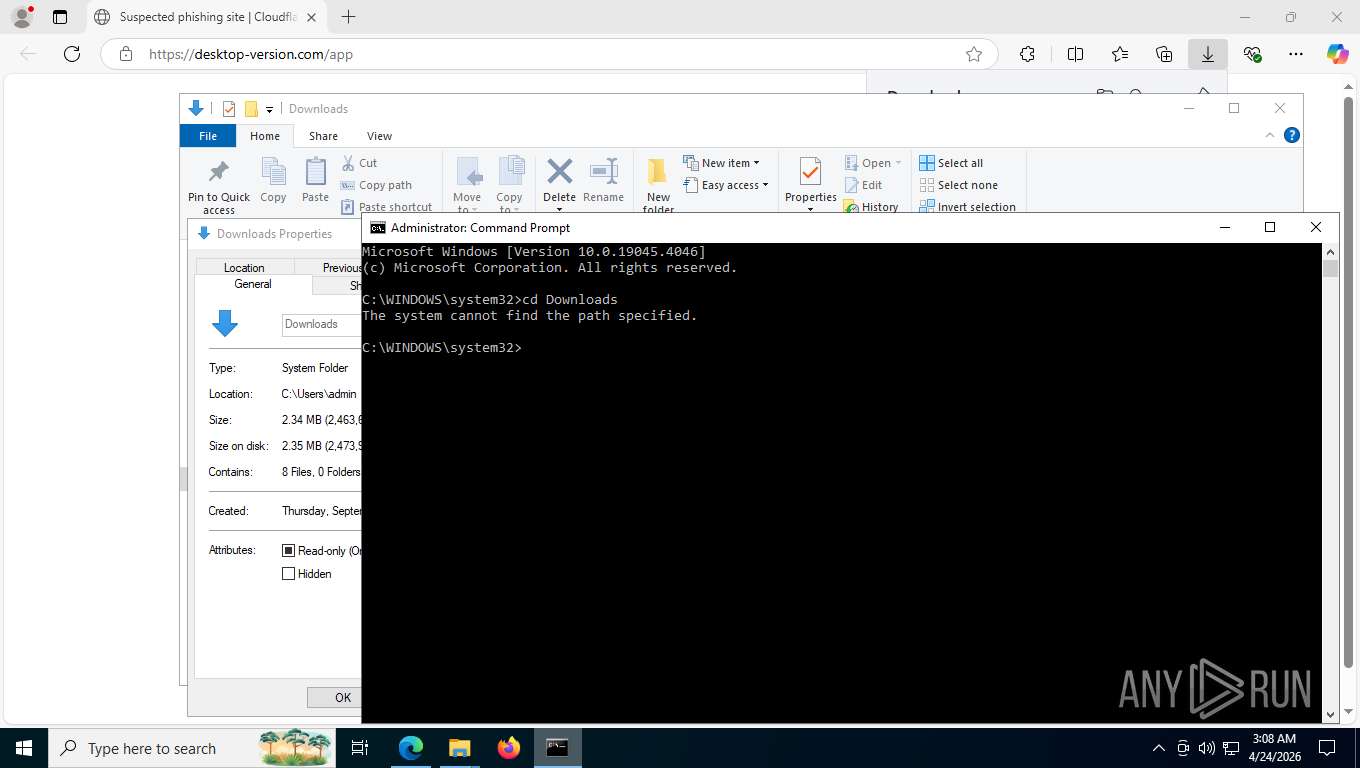Click the Paste icon in Explorer ribbon

point(315,181)
